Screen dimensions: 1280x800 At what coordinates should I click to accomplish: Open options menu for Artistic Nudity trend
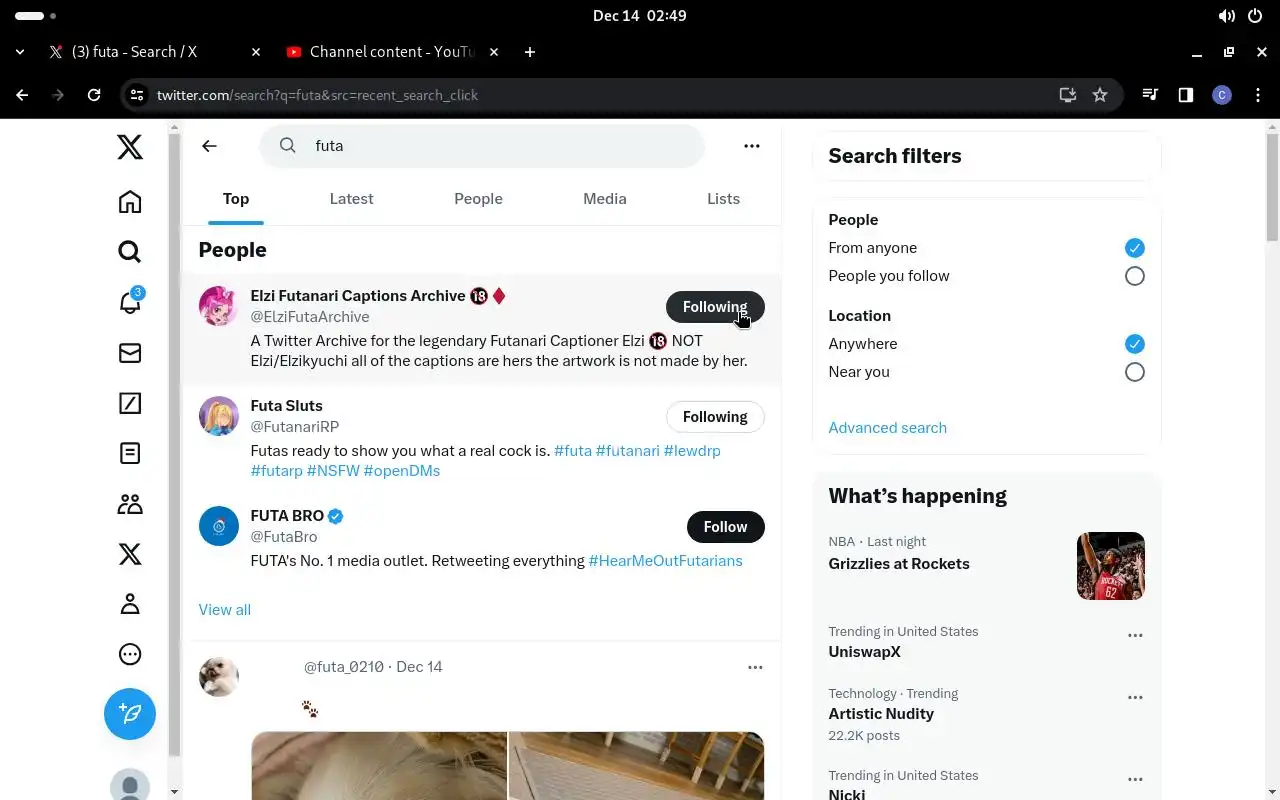pyautogui.click(x=1135, y=697)
